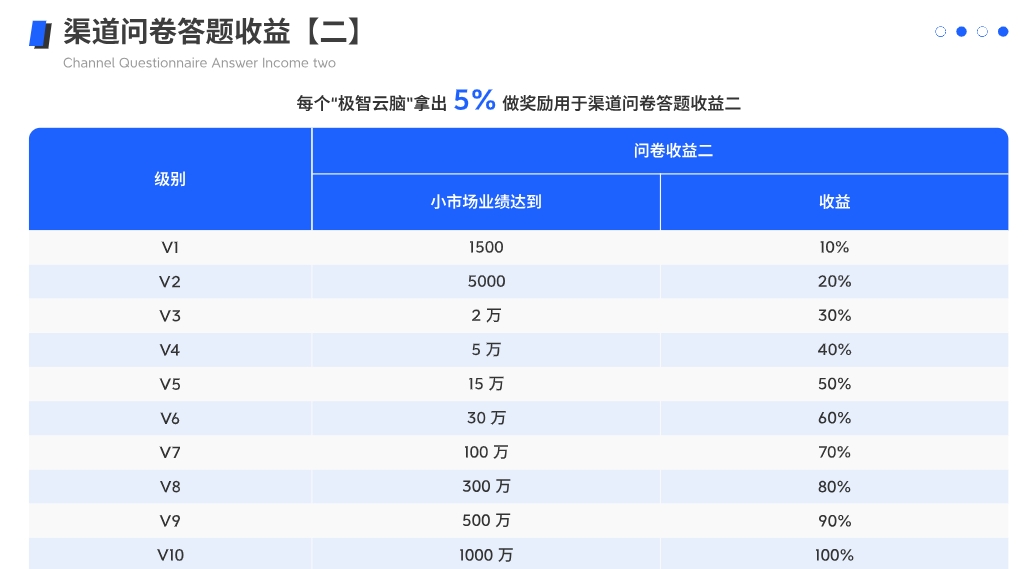Select the V5 level row cell
1029x569 pixels.
[x=170, y=384]
